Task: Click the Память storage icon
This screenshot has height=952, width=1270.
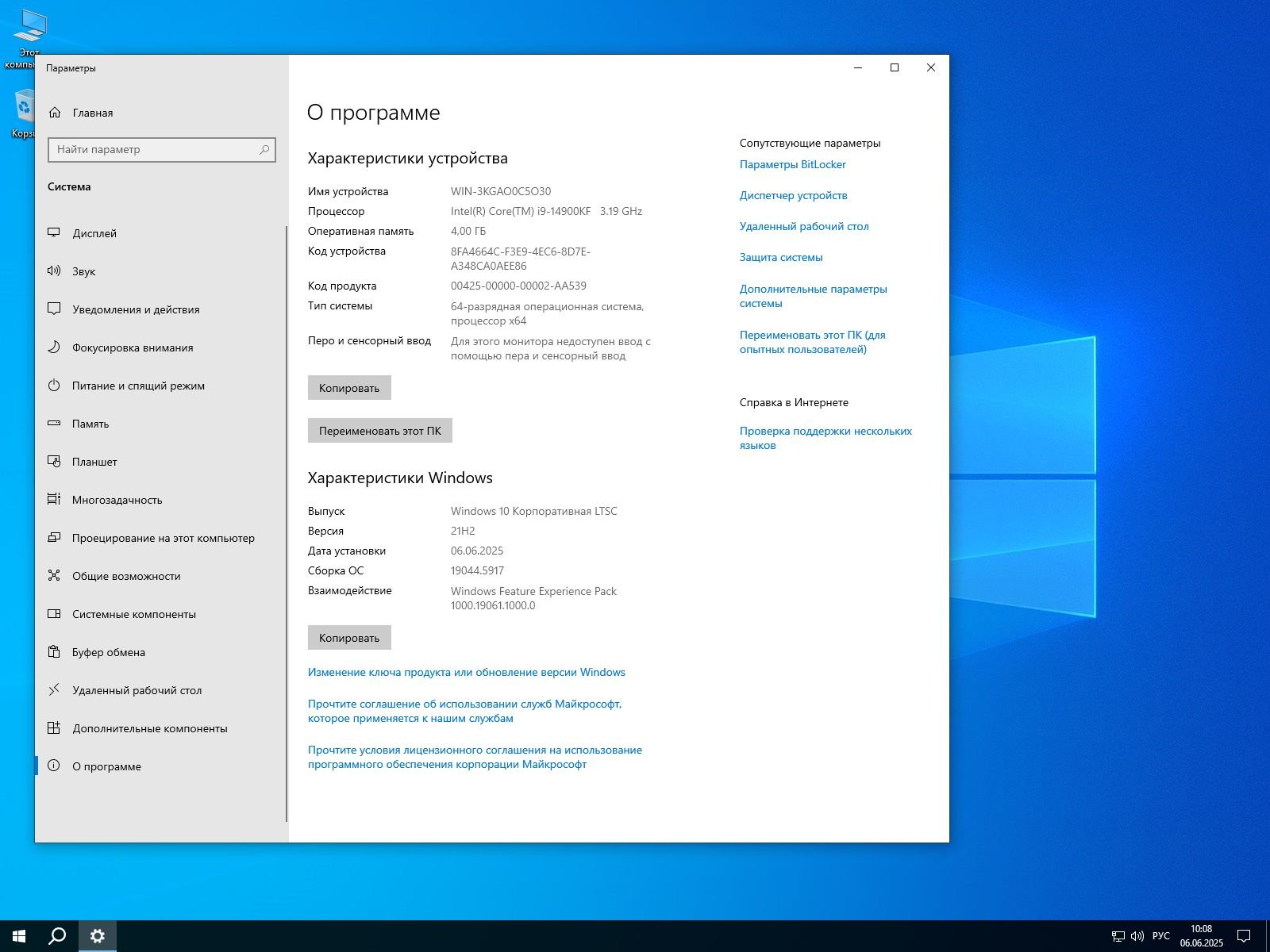Action: [x=54, y=424]
